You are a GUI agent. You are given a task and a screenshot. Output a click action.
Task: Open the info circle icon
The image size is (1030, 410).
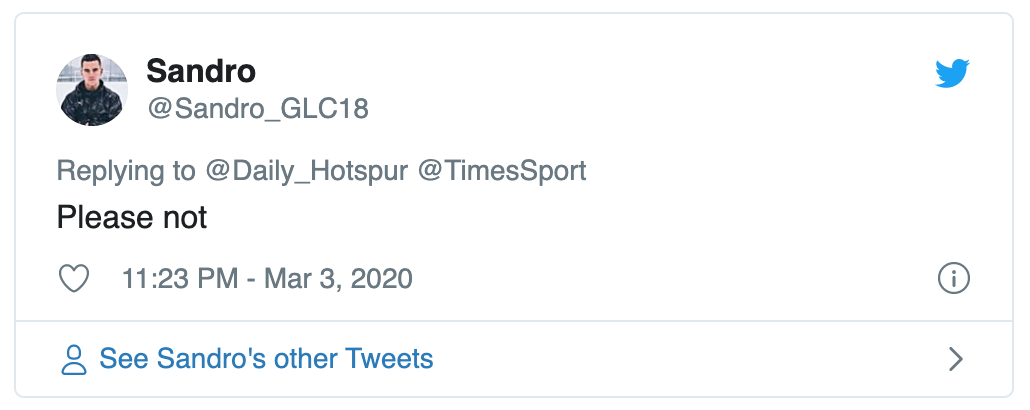(954, 279)
